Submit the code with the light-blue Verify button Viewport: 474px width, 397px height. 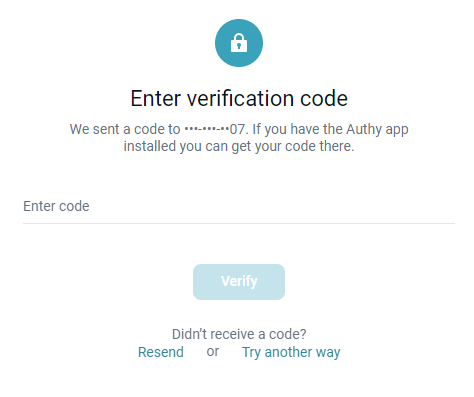pyautogui.click(x=239, y=282)
